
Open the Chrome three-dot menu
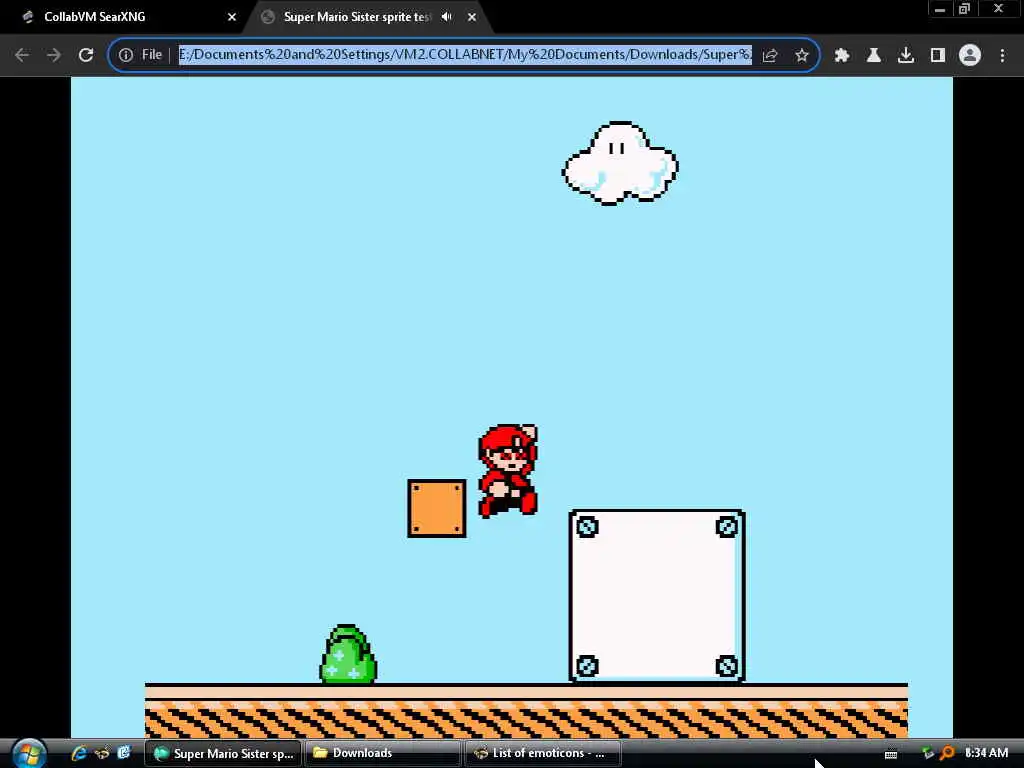(x=1002, y=56)
